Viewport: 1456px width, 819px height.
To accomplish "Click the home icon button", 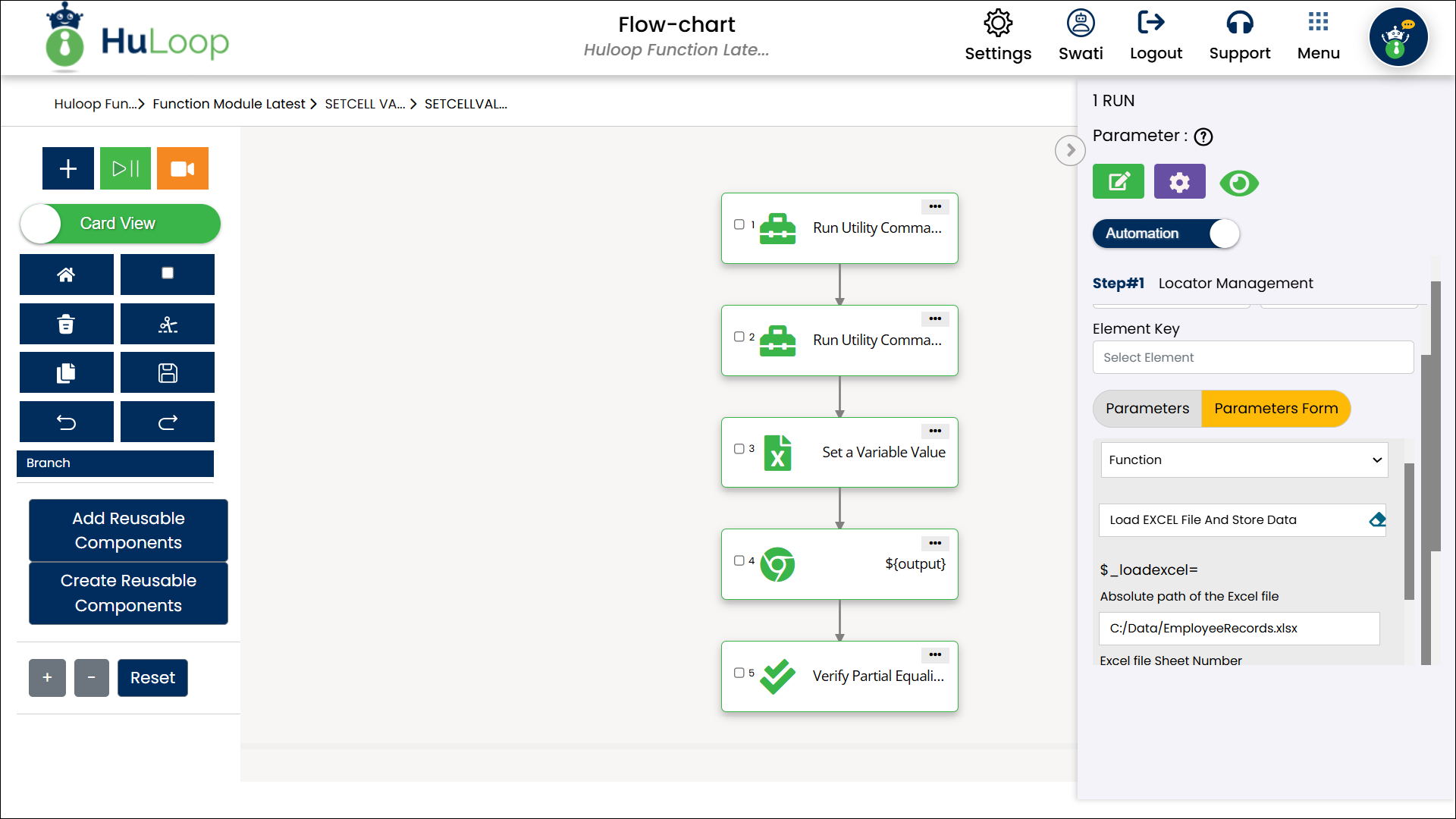I will (67, 275).
